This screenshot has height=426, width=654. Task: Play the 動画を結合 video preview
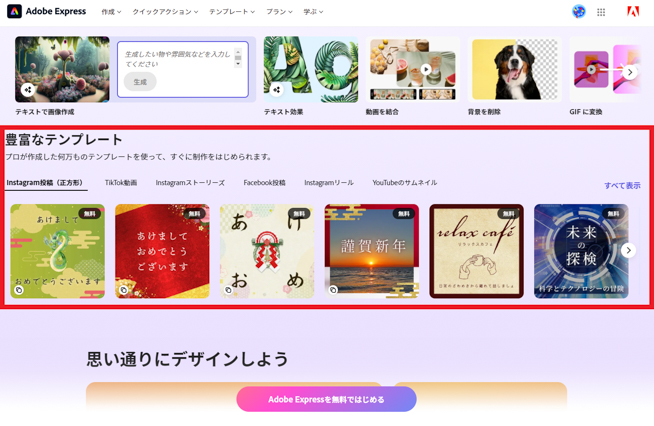pyautogui.click(x=426, y=70)
